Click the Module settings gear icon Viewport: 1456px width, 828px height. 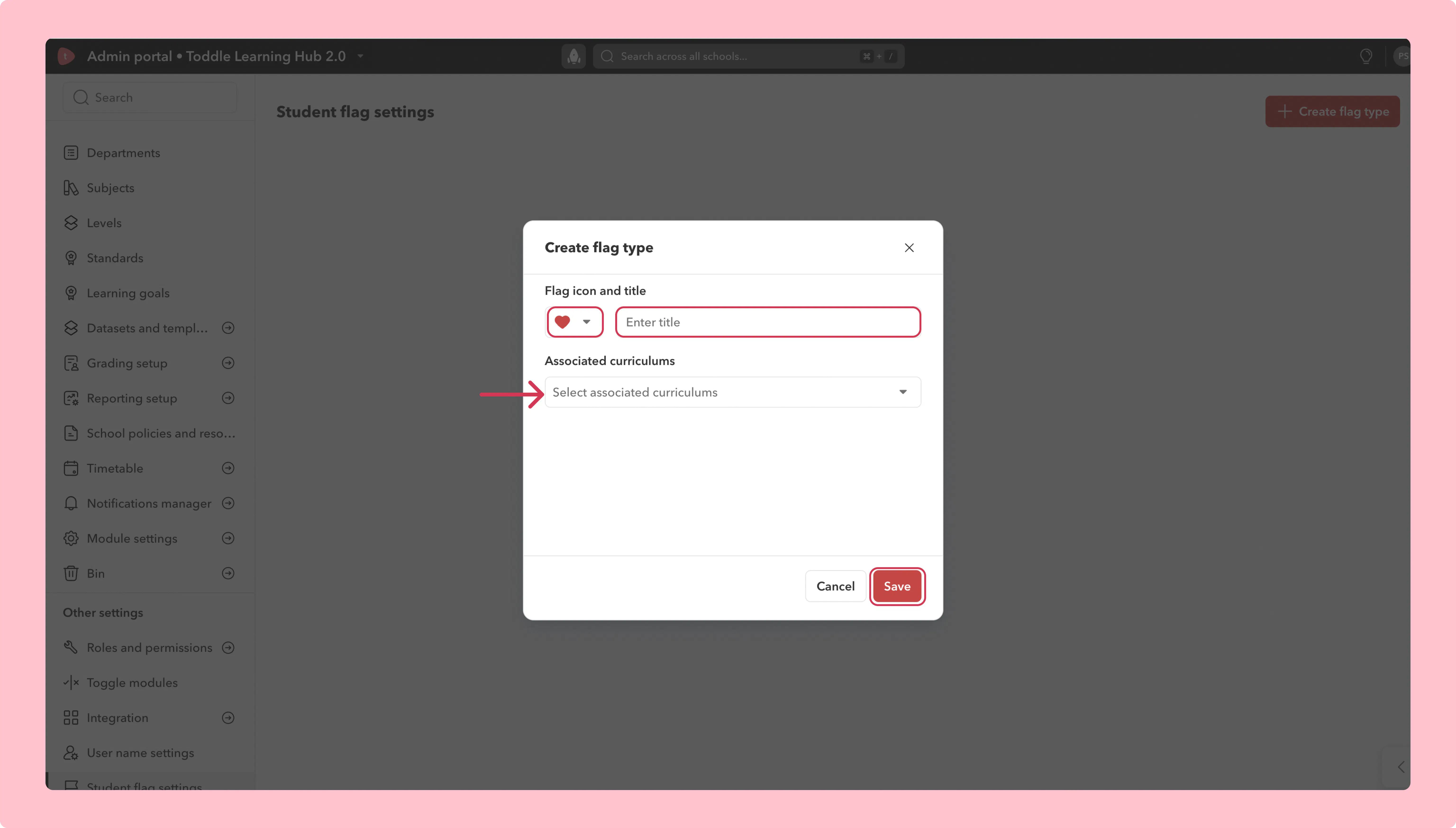71,538
